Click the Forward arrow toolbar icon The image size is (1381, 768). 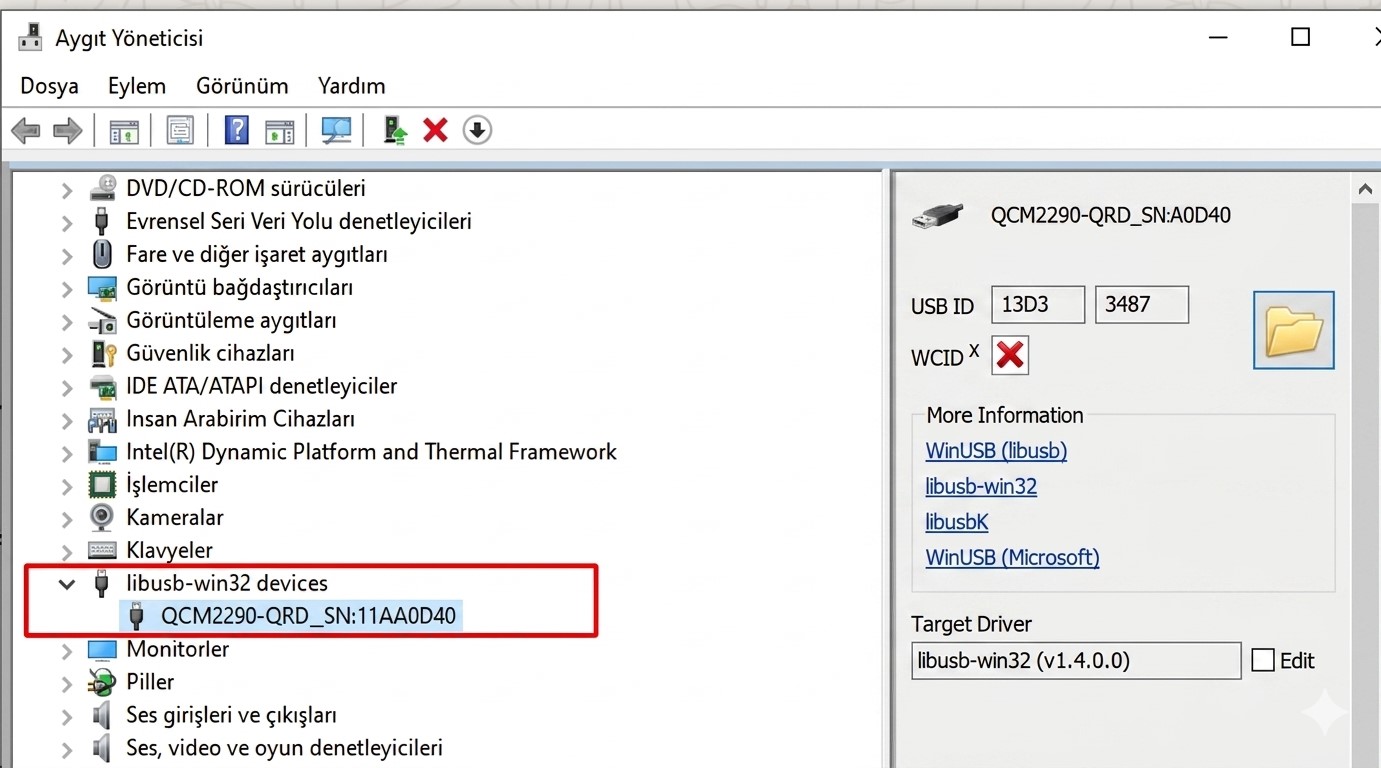click(x=67, y=130)
